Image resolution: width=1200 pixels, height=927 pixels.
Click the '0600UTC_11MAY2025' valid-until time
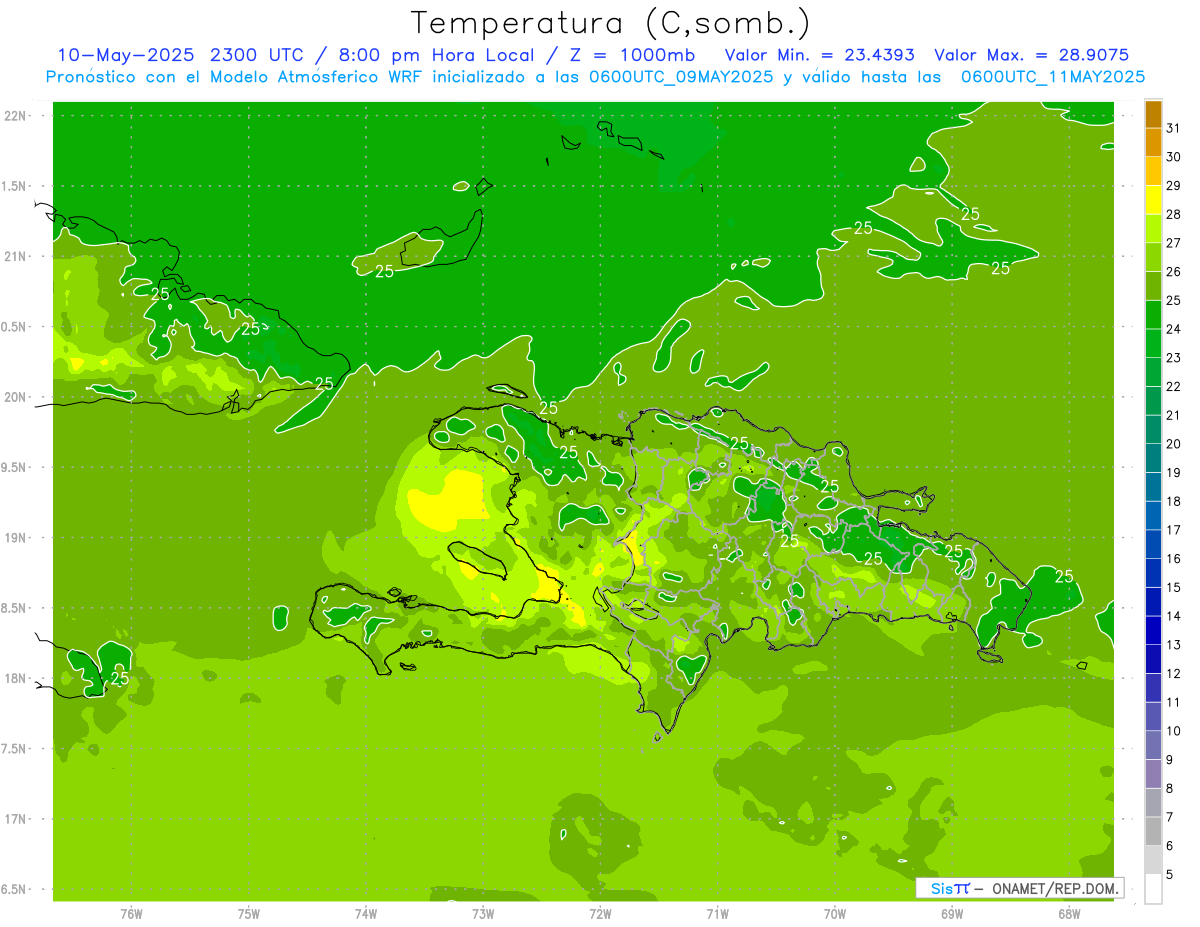tap(1053, 76)
